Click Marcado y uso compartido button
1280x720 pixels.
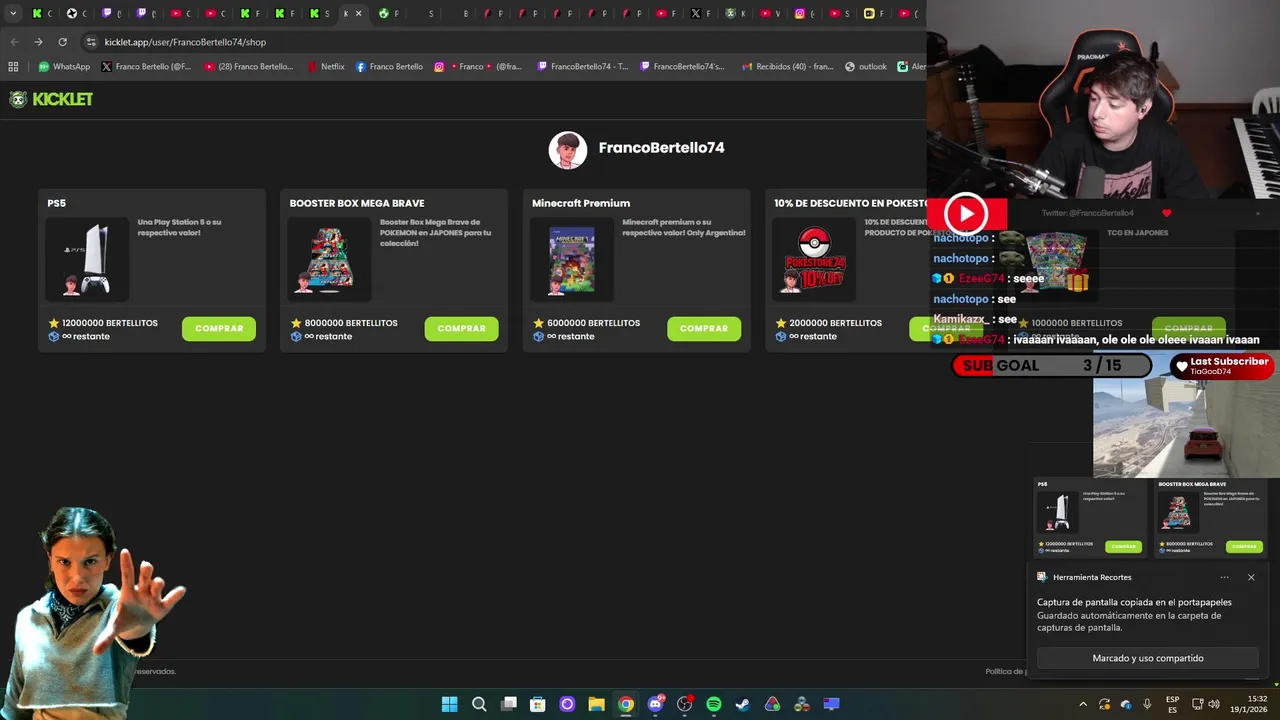(1148, 658)
